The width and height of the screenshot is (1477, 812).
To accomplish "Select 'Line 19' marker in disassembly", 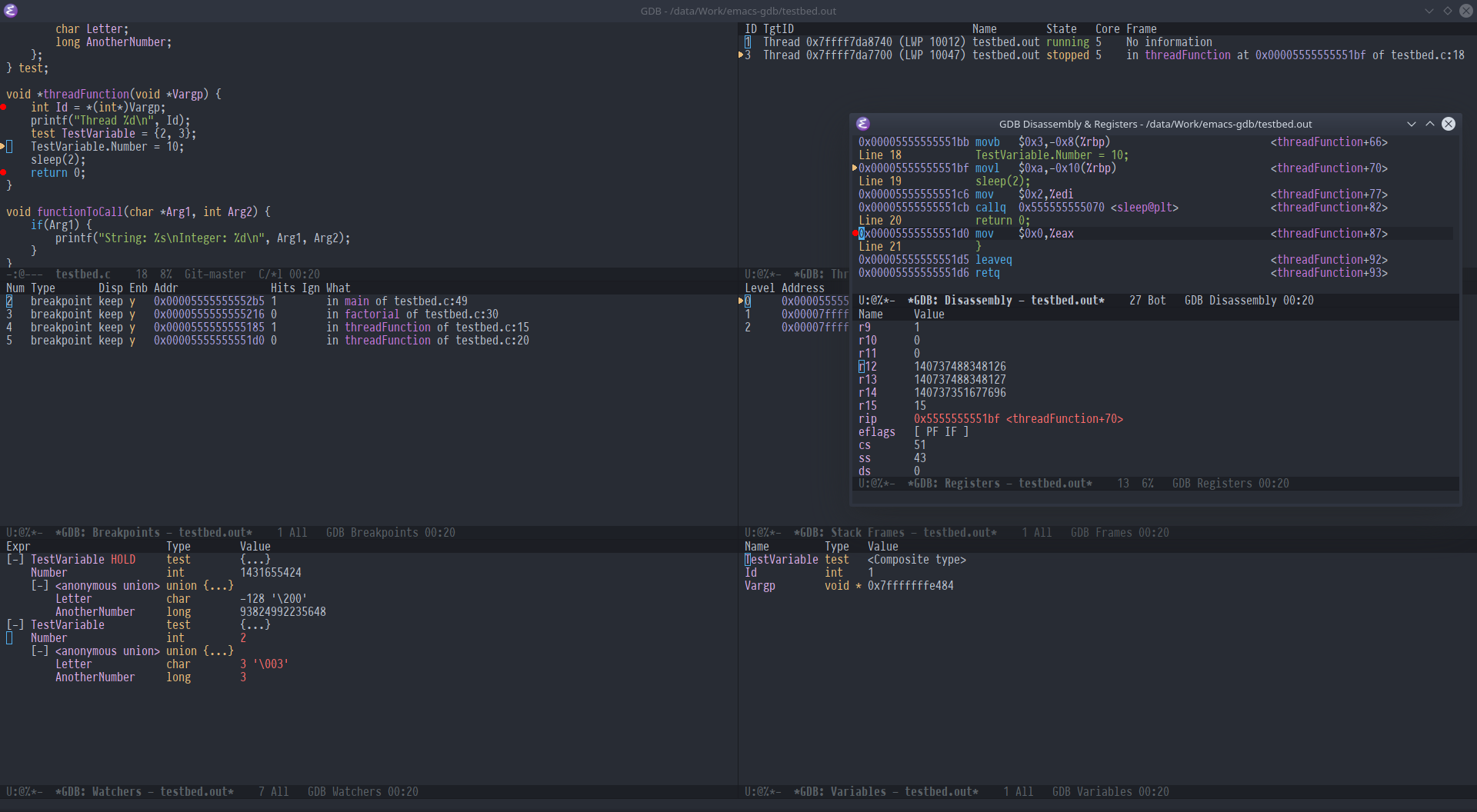I will click(x=880, y=181).
